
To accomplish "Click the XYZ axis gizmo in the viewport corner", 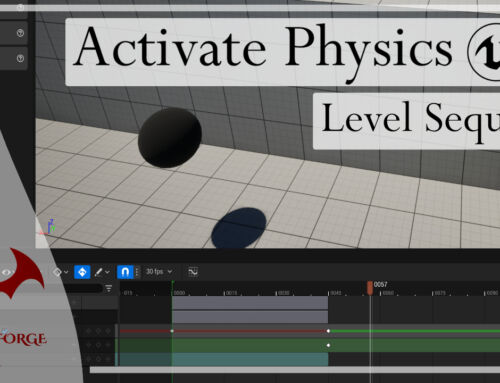I will click(48, 227).
